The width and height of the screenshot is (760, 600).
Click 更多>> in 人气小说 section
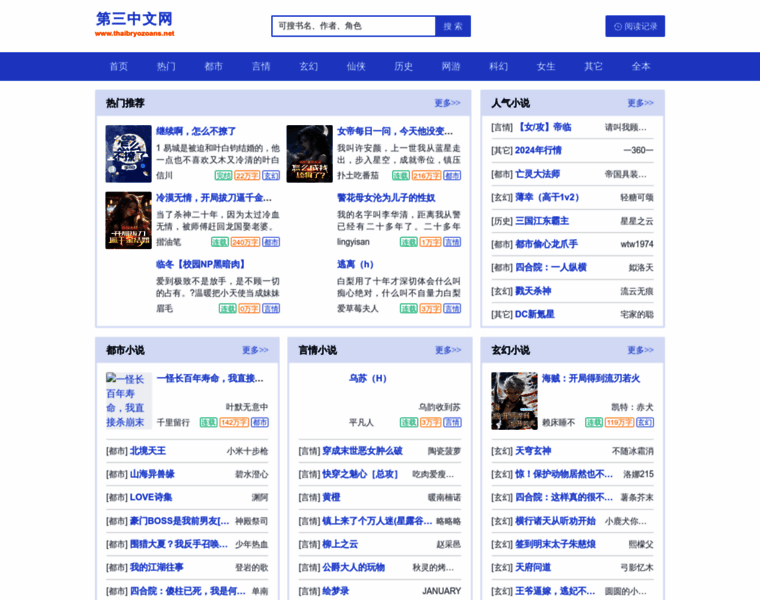tap(640, 103)
